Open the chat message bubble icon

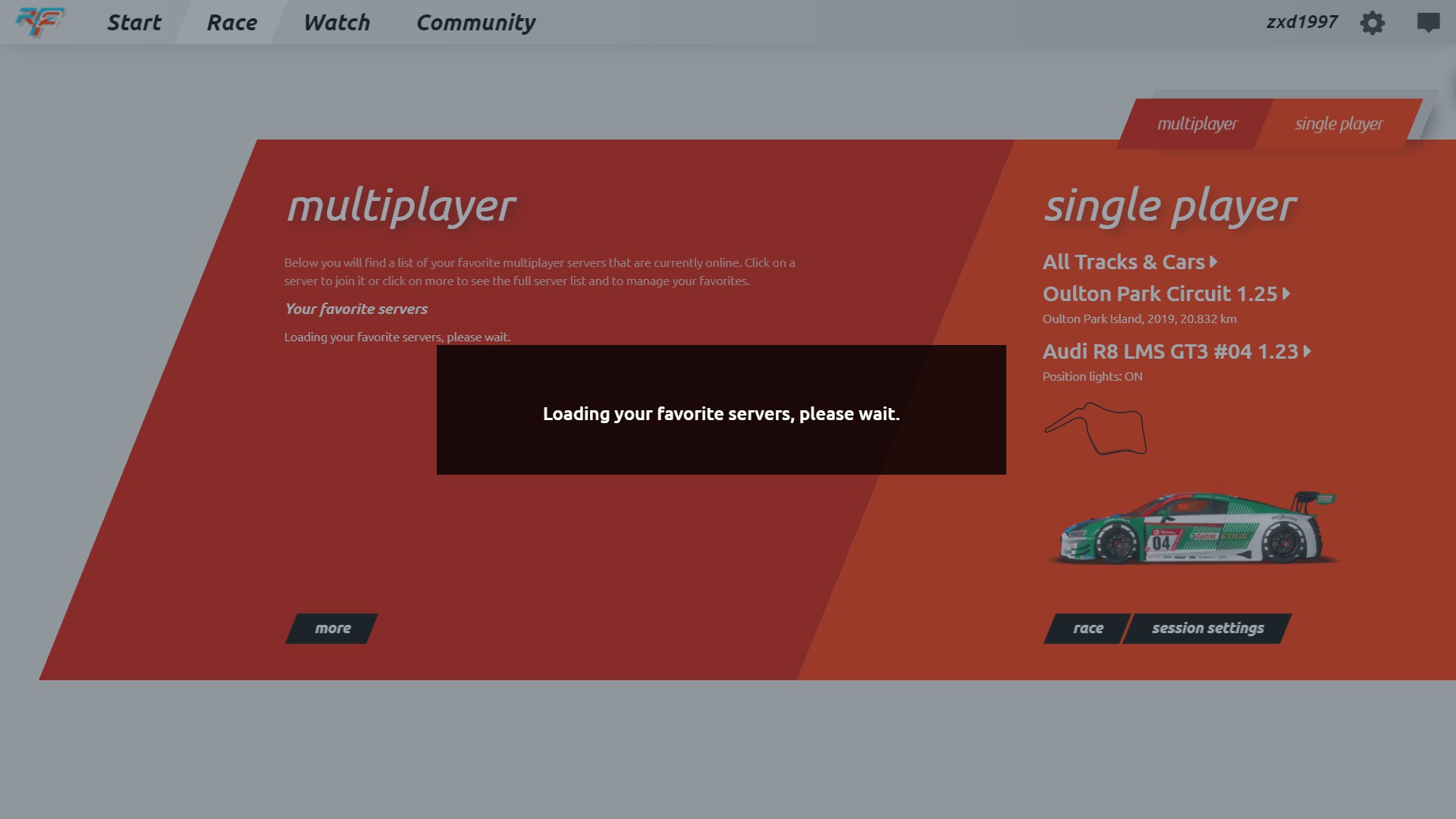[1428, 23]
